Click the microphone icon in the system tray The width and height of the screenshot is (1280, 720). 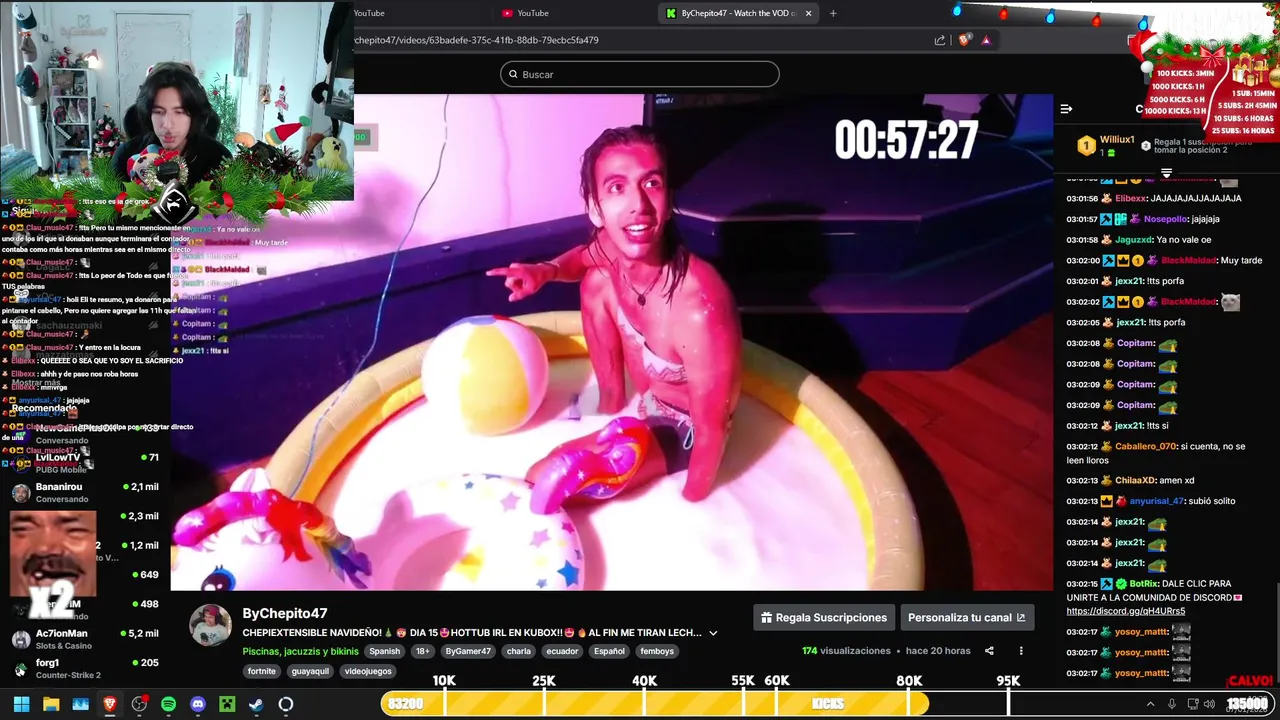pos(1172,704)
